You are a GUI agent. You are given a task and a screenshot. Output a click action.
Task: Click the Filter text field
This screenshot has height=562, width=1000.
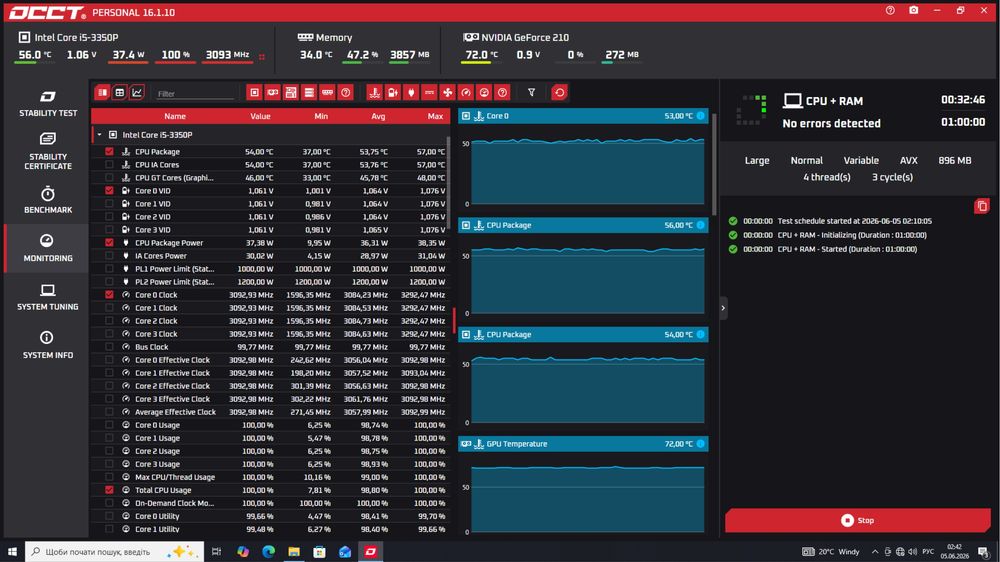[x=195, y=93]
